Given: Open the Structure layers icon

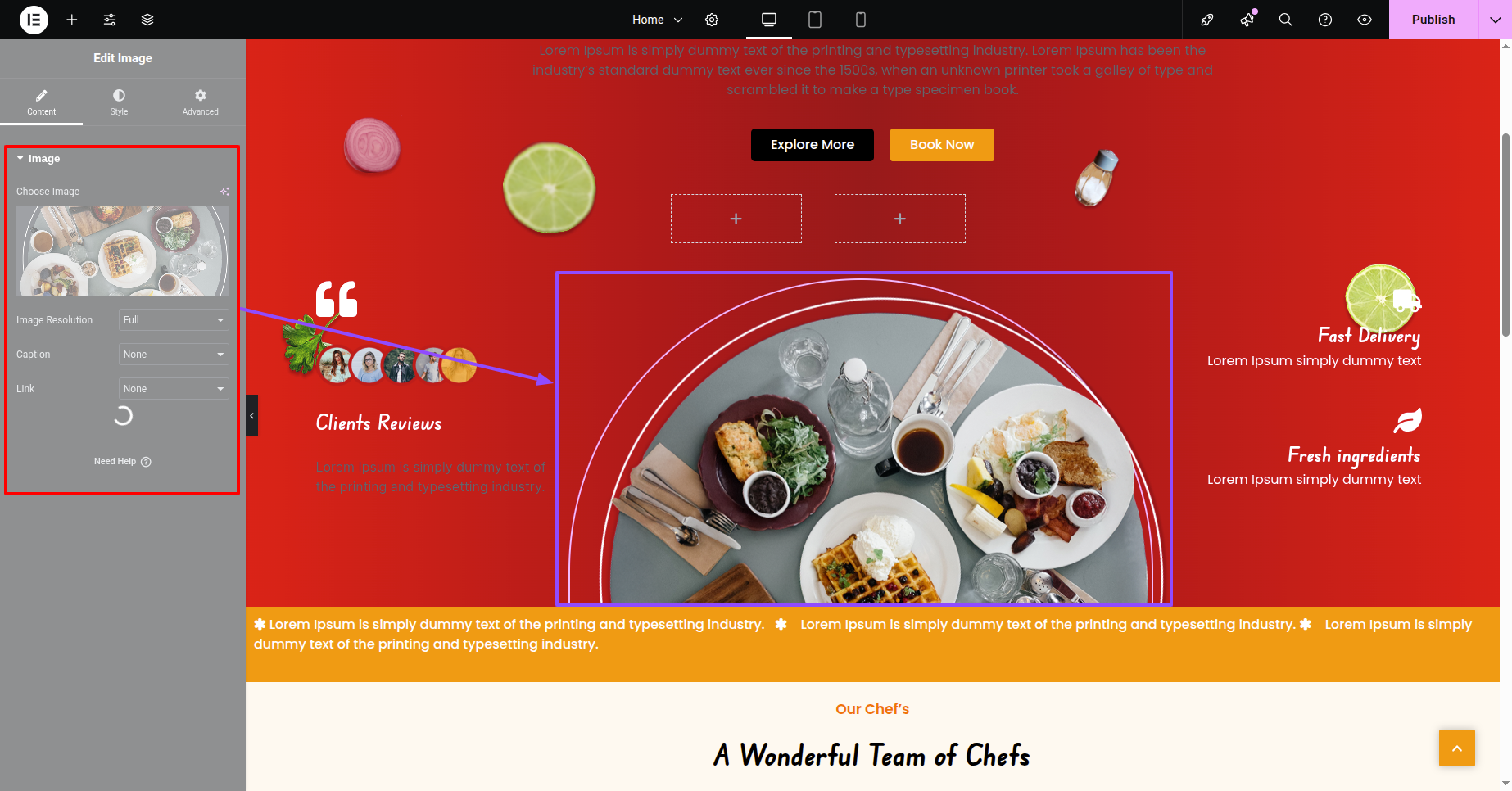Looking at the screenshot, I should click(x=147, y=20).
